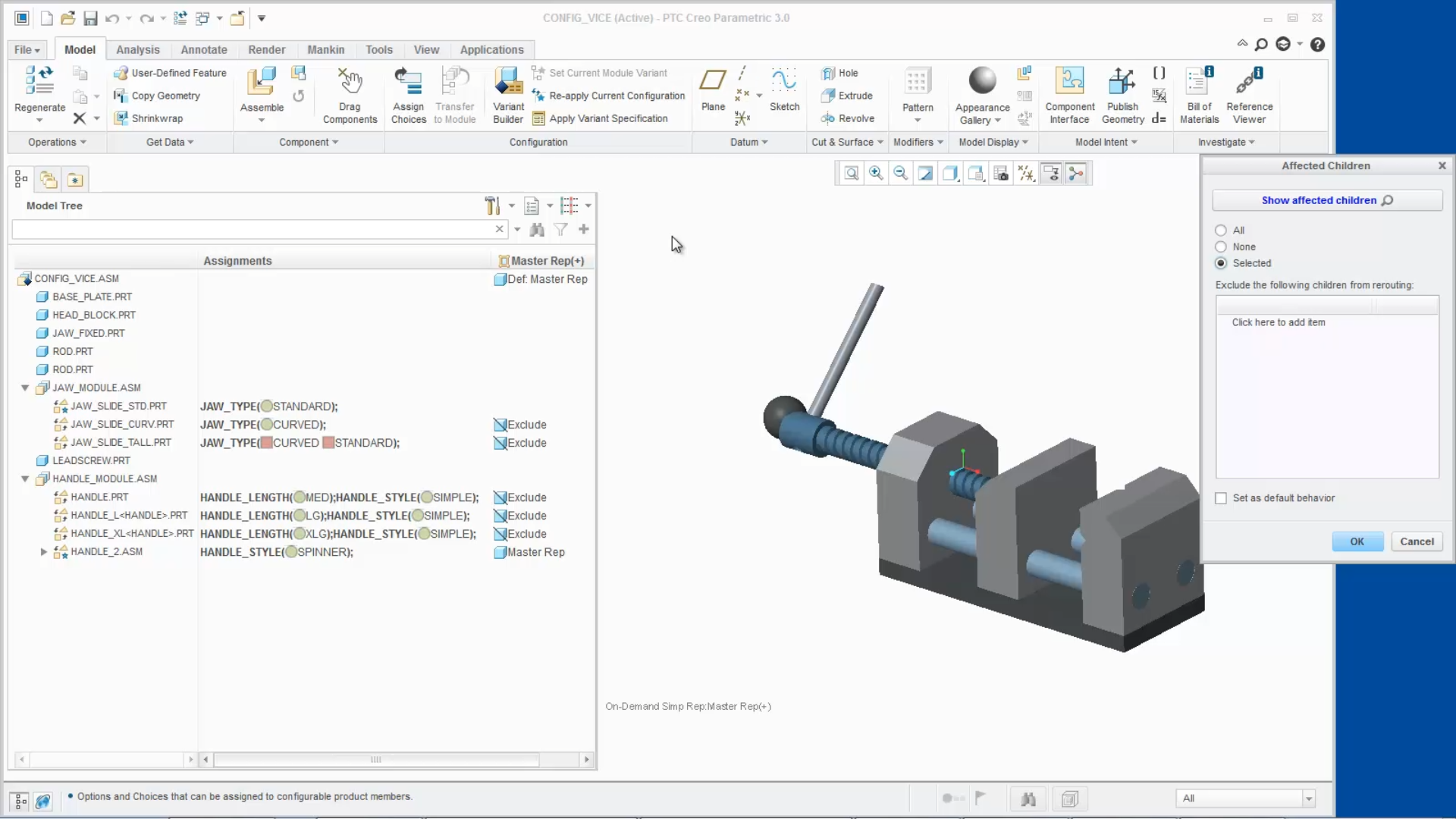The height and width of the screenshot is (819, 1456).
Task: Open the Bill of Materials tool
Action: click(1199, 93)
